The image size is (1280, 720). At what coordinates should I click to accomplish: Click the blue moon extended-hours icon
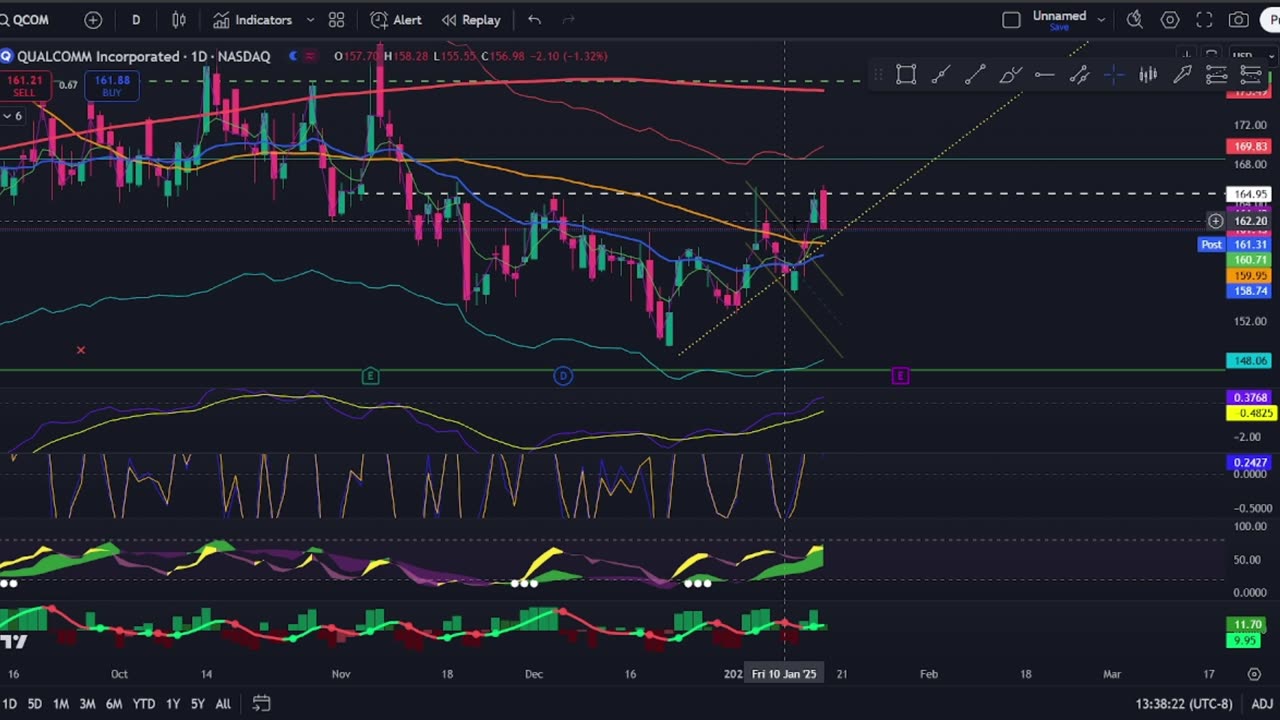[x=293, y=56]
